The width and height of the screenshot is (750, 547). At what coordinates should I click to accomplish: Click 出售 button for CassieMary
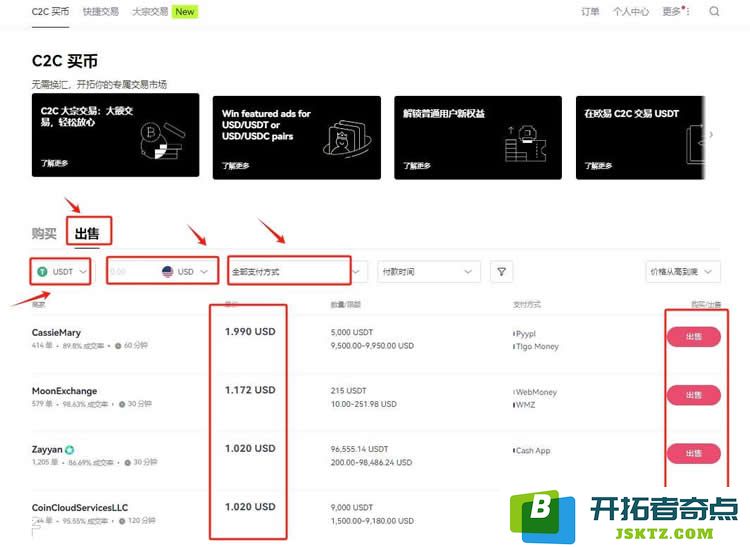click(x=694, y=337)
